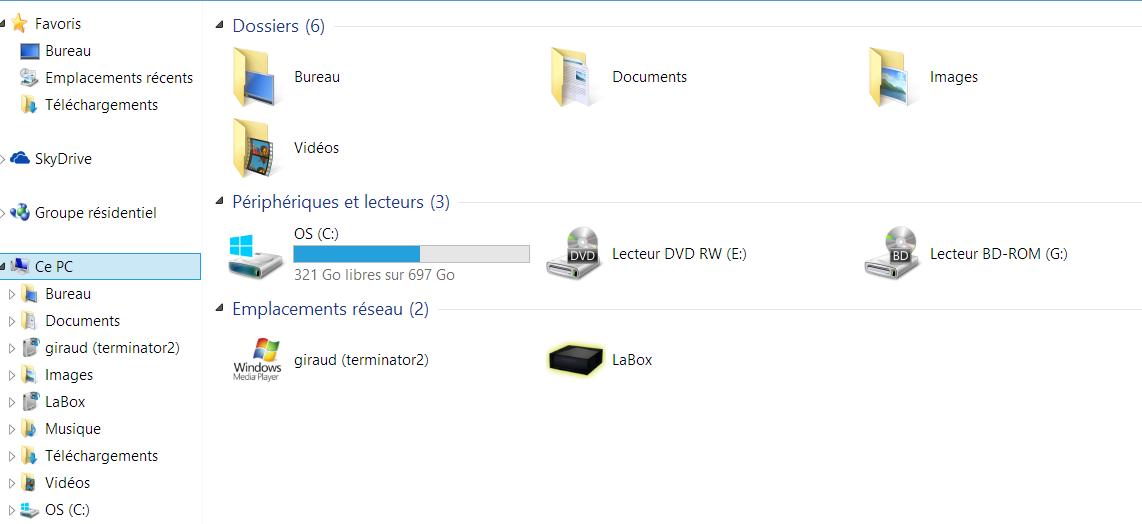
Task: Collapse the Dossiers (6) group
Action: click(220, 27)
